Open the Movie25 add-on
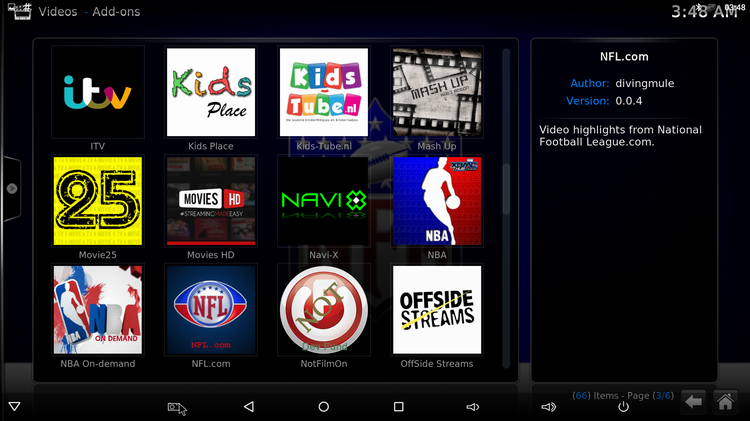The image size is (750, 421). point(98,202)
